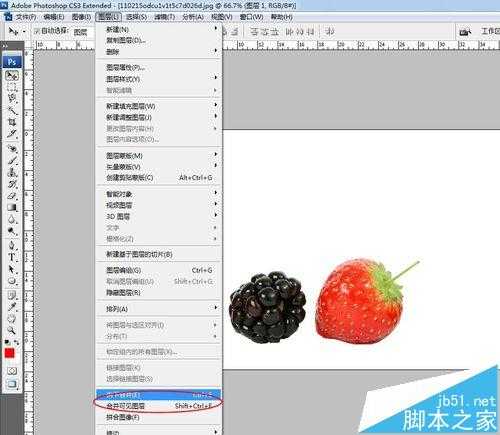The height and width of the screenshot is (435, 500).
Task: Toggle Quick Mask mode in the toolbox
Action: (x=12, y=371)
